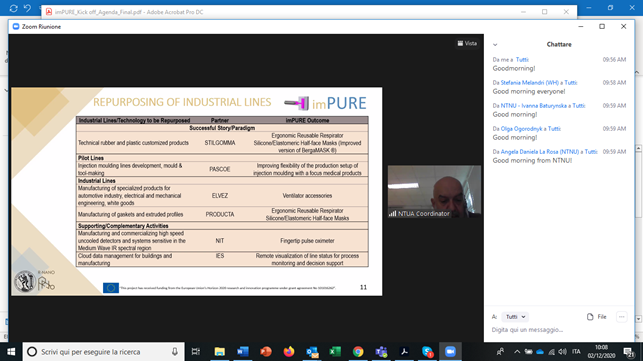This screenshot has height=361, width=643.
Task: Click the NTUA Coordinator video thumbnail
Action: [x=434, y=192]
